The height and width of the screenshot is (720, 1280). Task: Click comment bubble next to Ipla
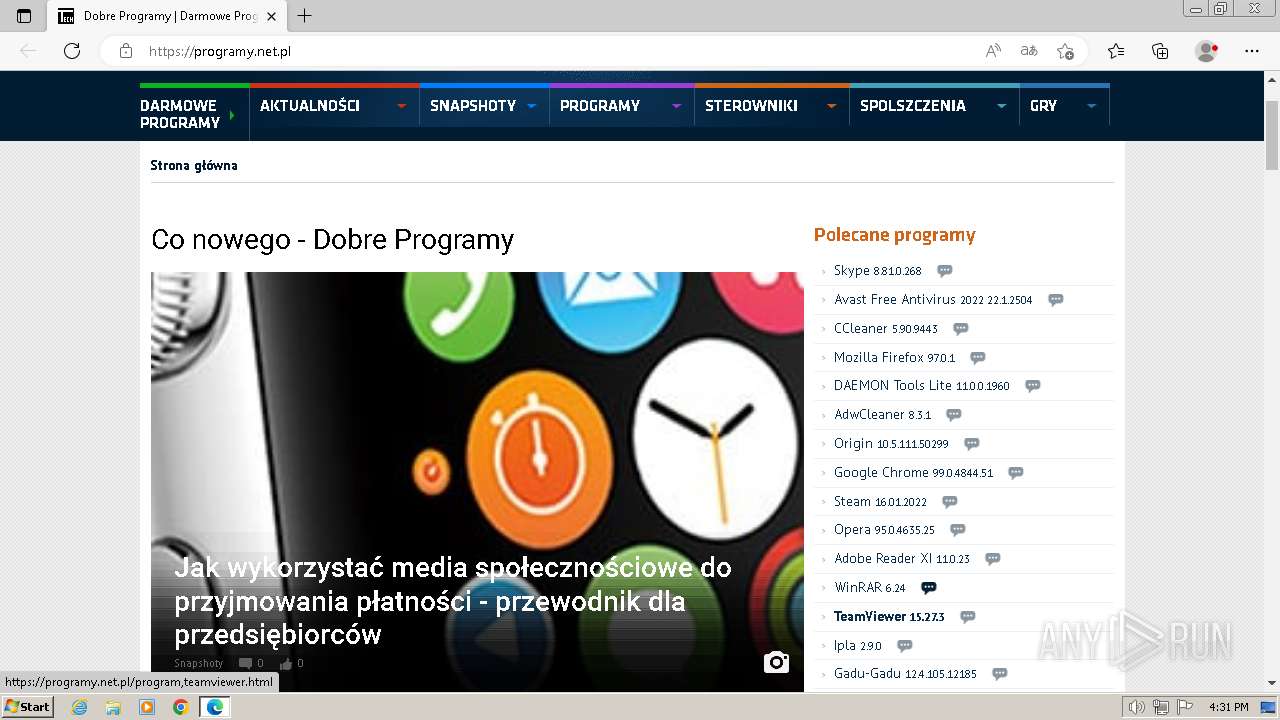click(905, 646)
